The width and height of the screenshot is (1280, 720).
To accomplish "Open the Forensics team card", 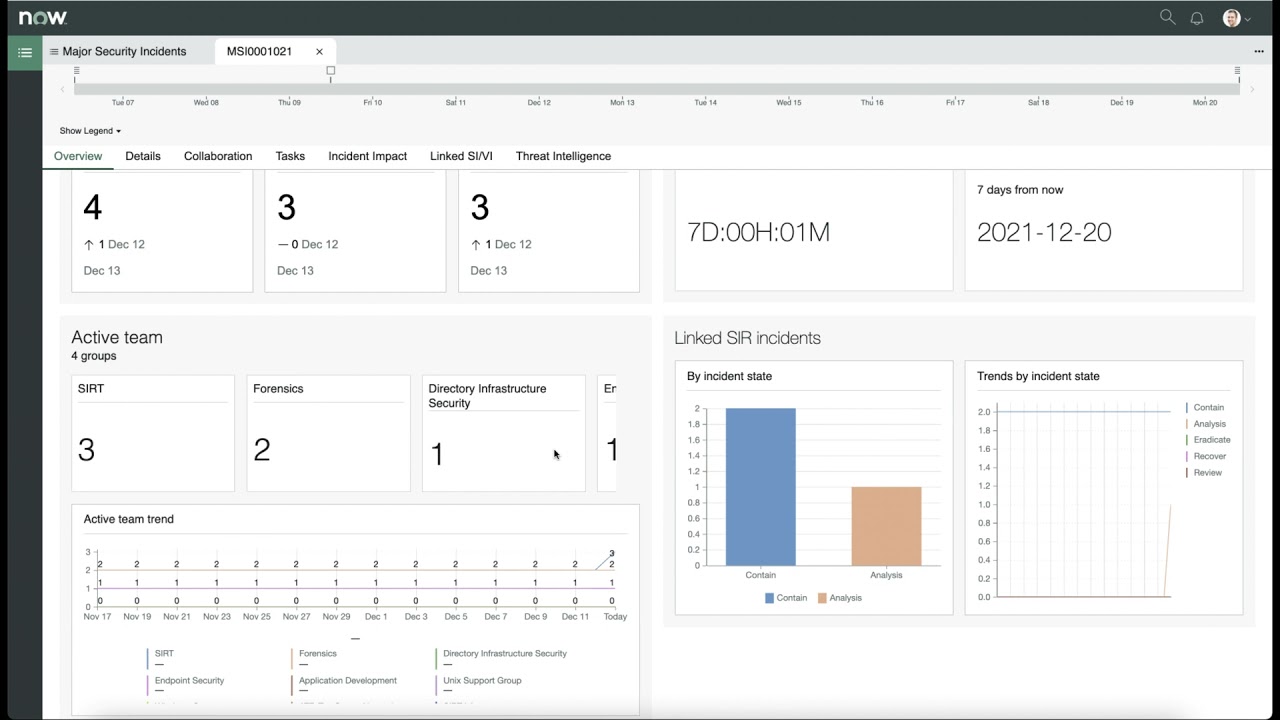I will 329,433.
